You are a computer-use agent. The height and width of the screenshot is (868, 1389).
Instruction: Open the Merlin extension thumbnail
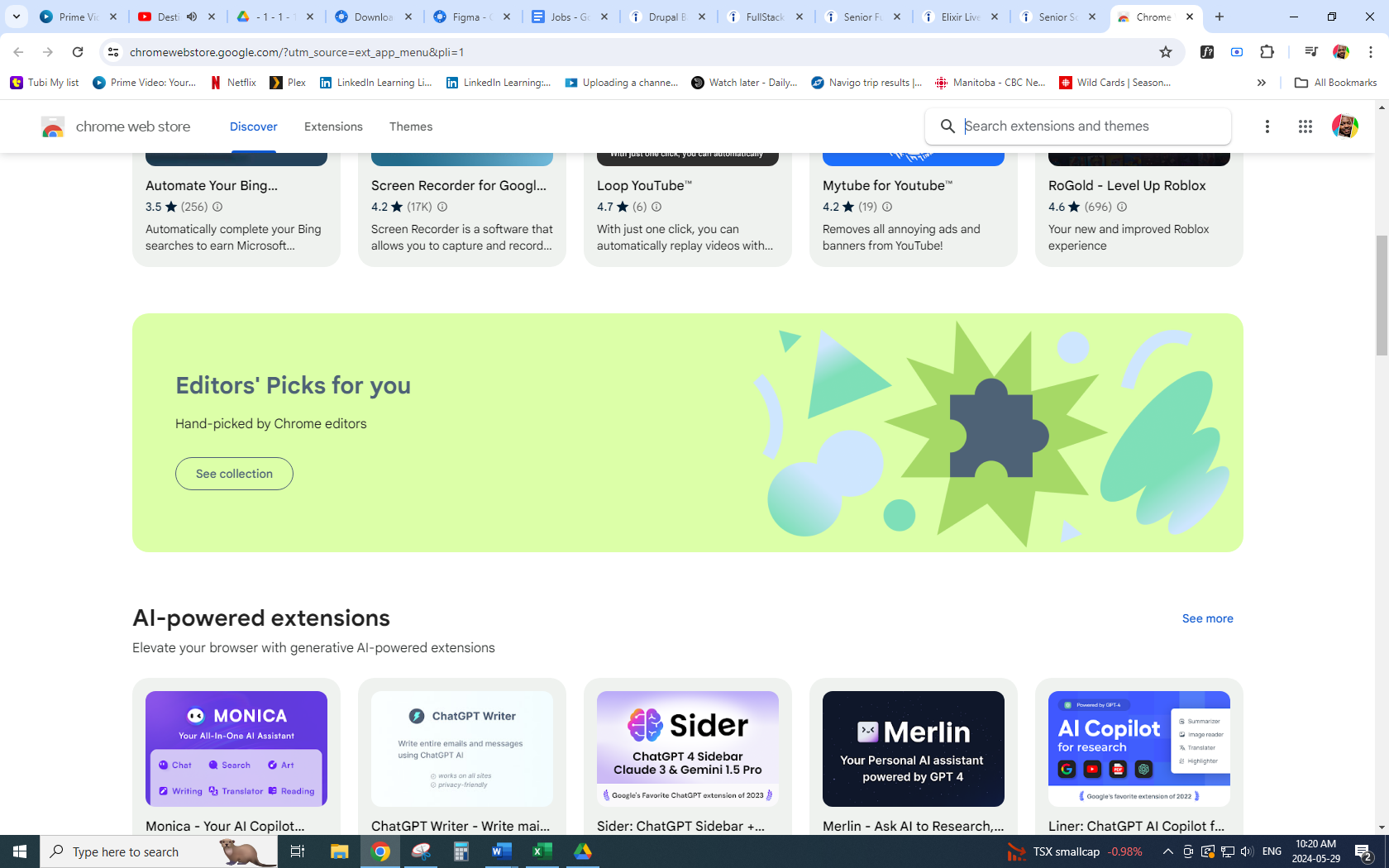tap(913, 749)
